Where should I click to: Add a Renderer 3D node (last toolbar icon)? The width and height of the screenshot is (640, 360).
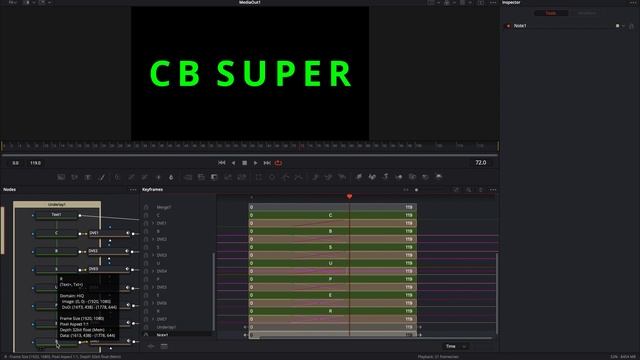pyautogui.click(x=439, y=177)
